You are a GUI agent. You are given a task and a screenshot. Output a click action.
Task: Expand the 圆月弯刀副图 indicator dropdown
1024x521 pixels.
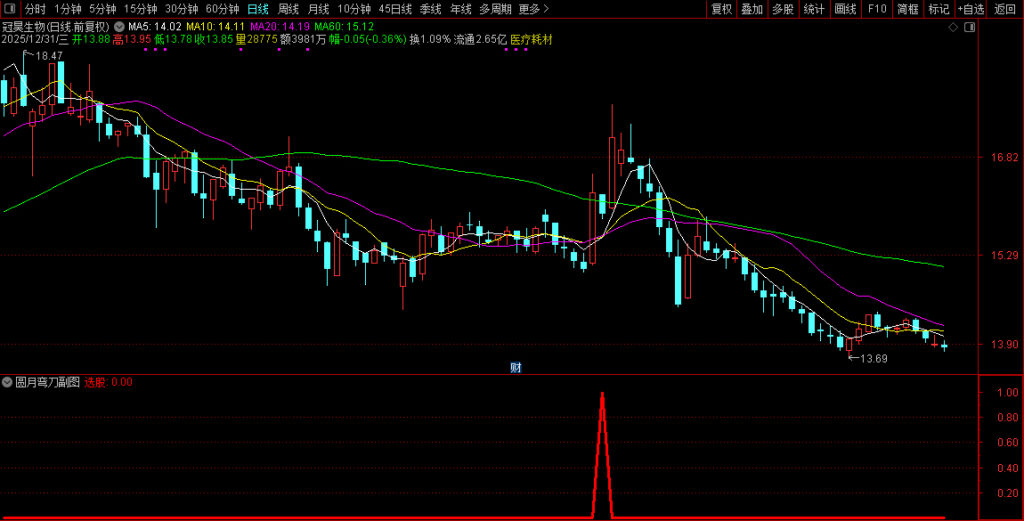pyautogui.click(x=8, y=382)
